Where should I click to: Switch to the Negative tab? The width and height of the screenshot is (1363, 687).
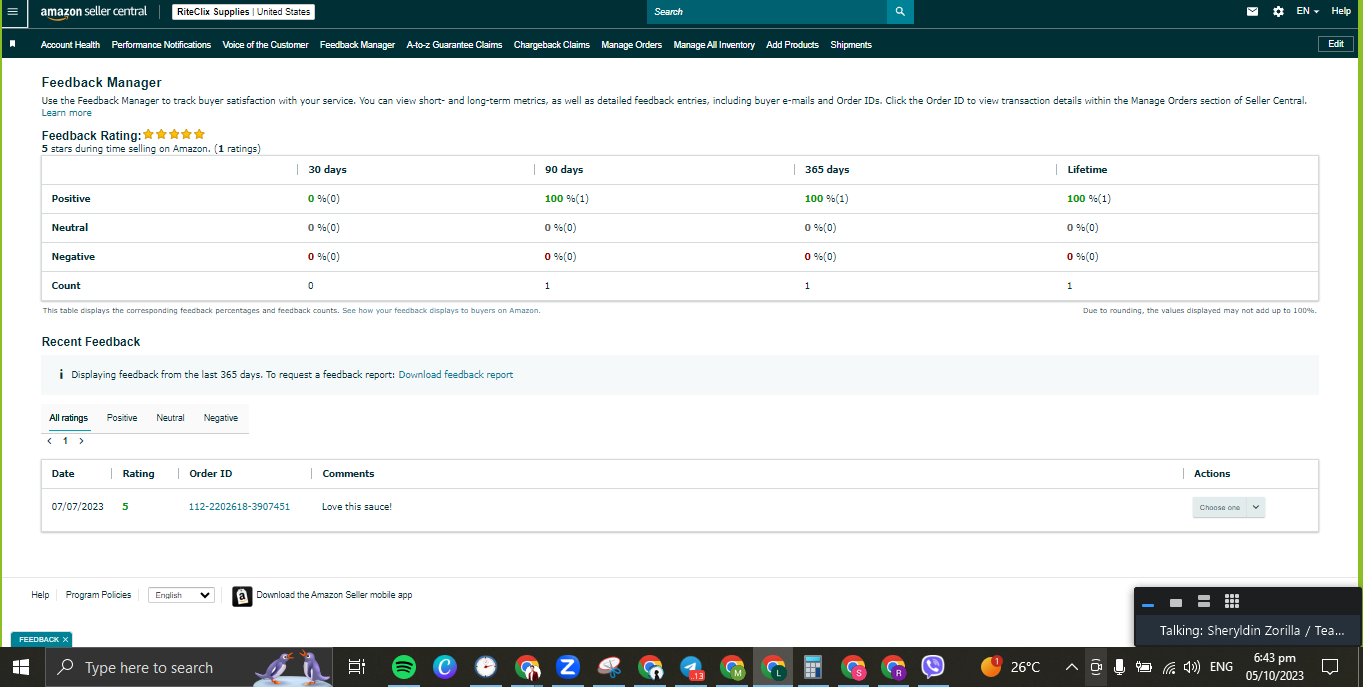coord(221,418)
